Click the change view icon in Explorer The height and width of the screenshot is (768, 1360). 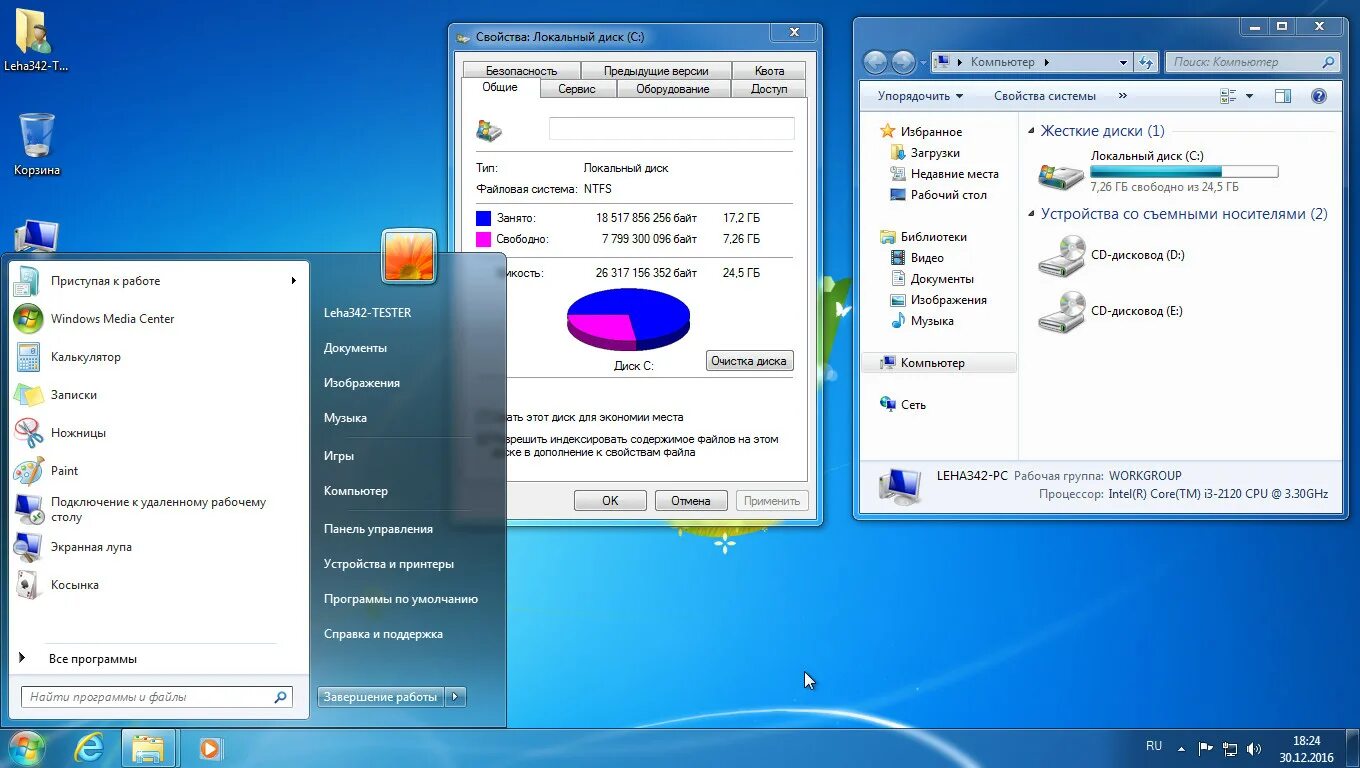1229,96
